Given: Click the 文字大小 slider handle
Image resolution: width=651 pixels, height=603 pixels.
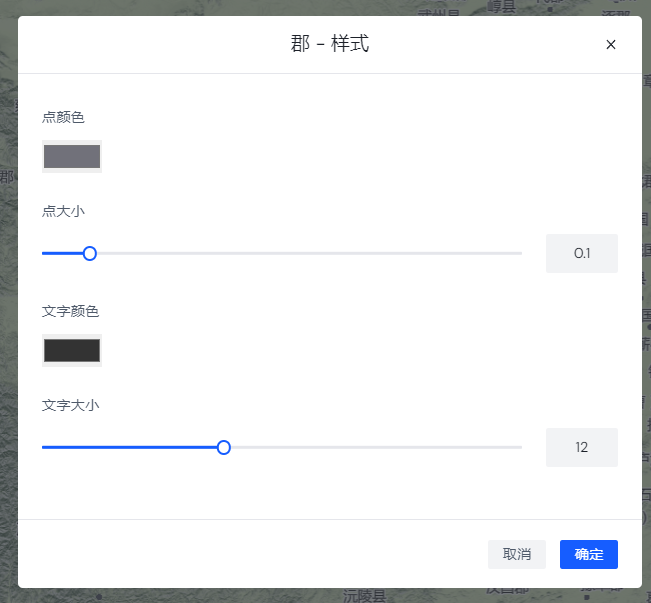Looking at the screenshot, I should 224,448.
